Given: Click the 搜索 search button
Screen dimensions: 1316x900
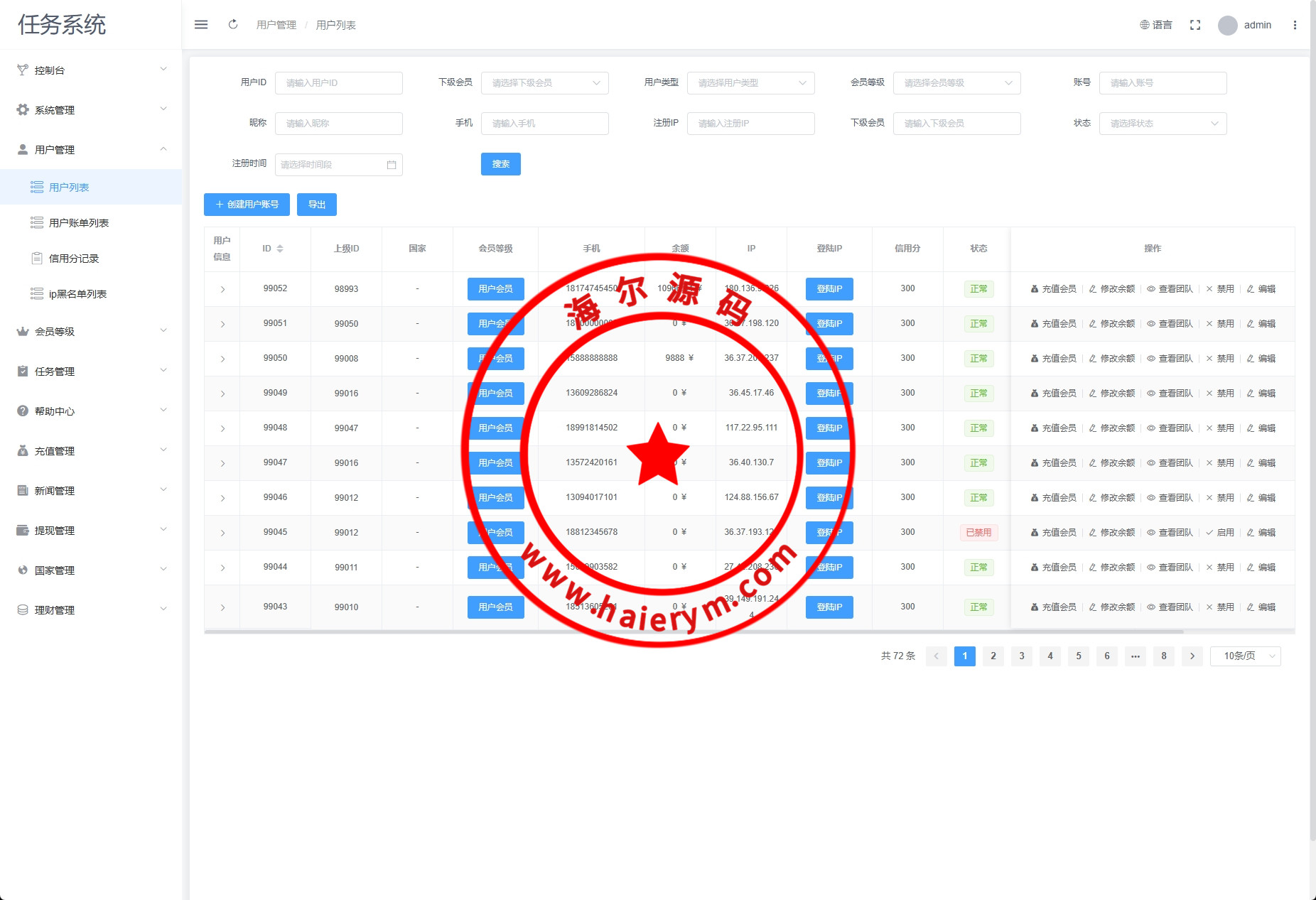Looking at the screenshot, I should [x=500, y=164].
